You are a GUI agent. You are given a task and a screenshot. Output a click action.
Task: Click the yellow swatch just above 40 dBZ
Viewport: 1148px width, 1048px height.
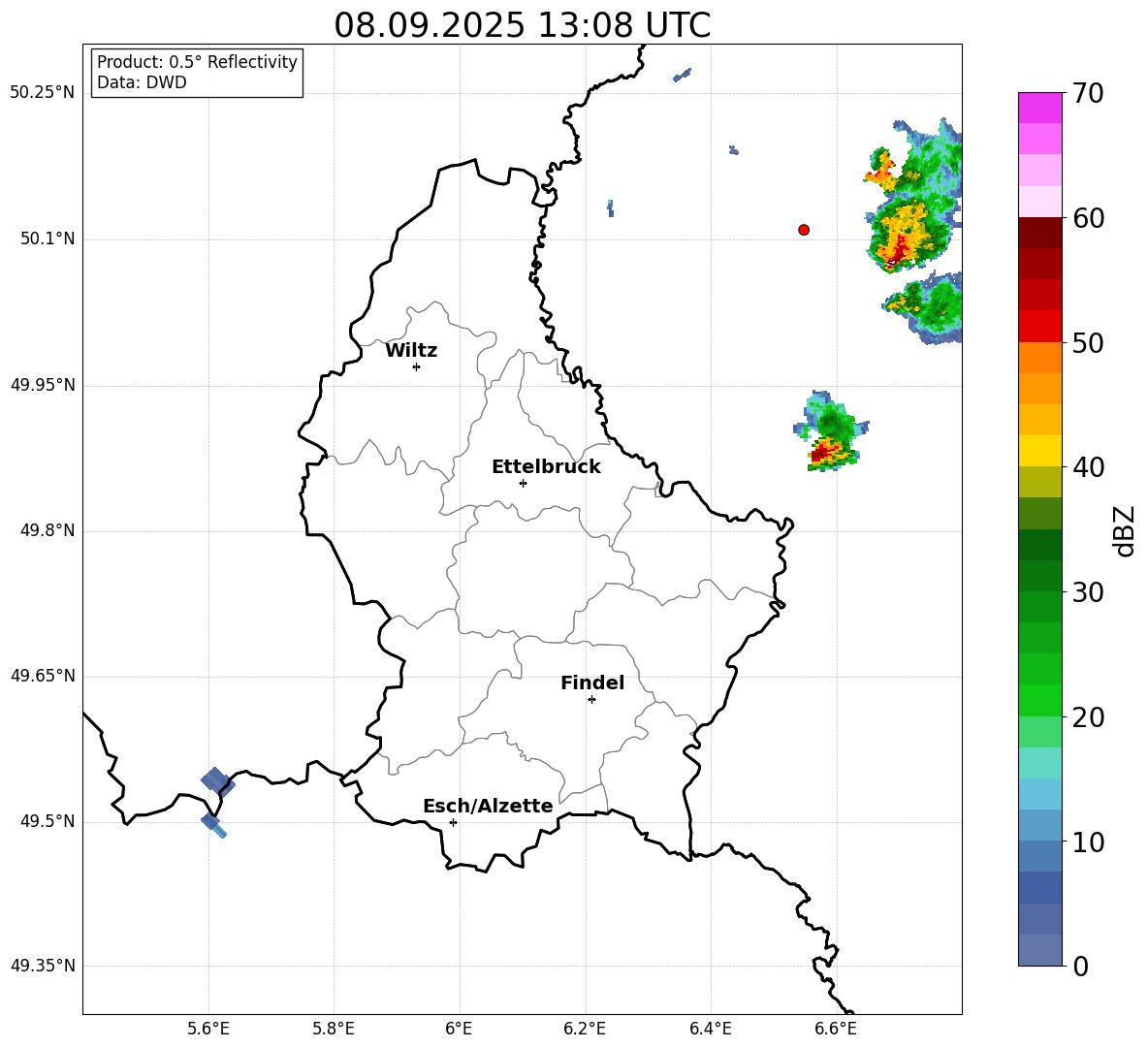click(1039, 451)
